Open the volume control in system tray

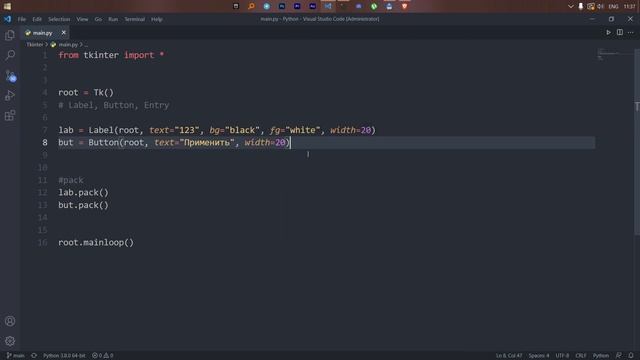[600, 7]
